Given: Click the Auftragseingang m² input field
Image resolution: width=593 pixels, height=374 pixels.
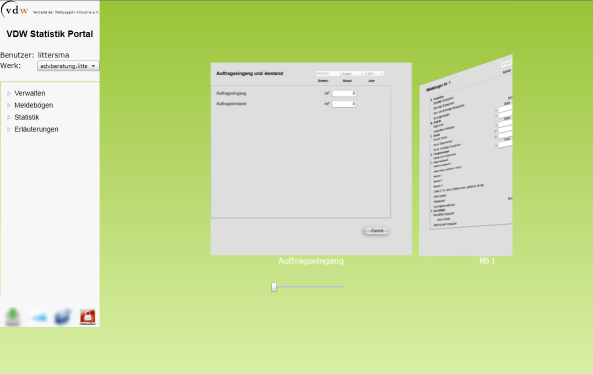Looking at the screenshot, I should pos(344,93).
